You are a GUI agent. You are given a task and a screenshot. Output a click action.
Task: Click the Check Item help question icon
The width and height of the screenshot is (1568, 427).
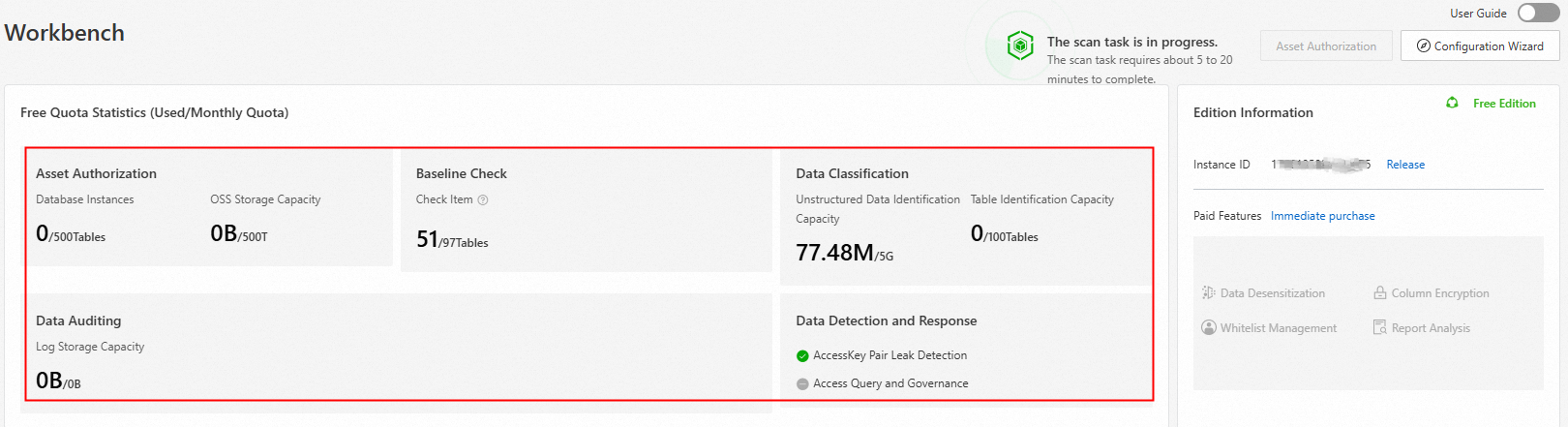tap(483, 200)
